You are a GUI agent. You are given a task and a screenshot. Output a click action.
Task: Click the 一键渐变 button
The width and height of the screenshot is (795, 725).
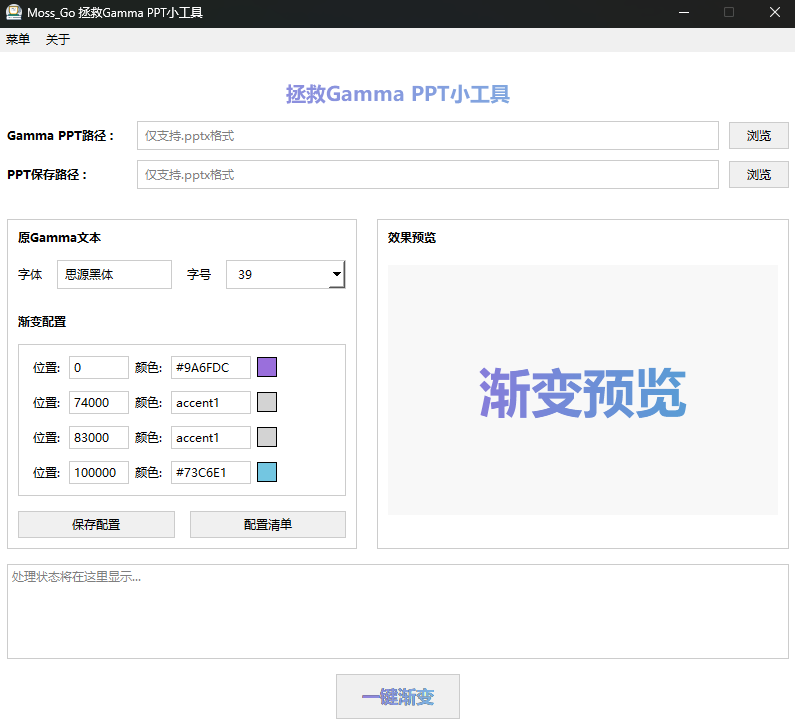pos(398,697)
